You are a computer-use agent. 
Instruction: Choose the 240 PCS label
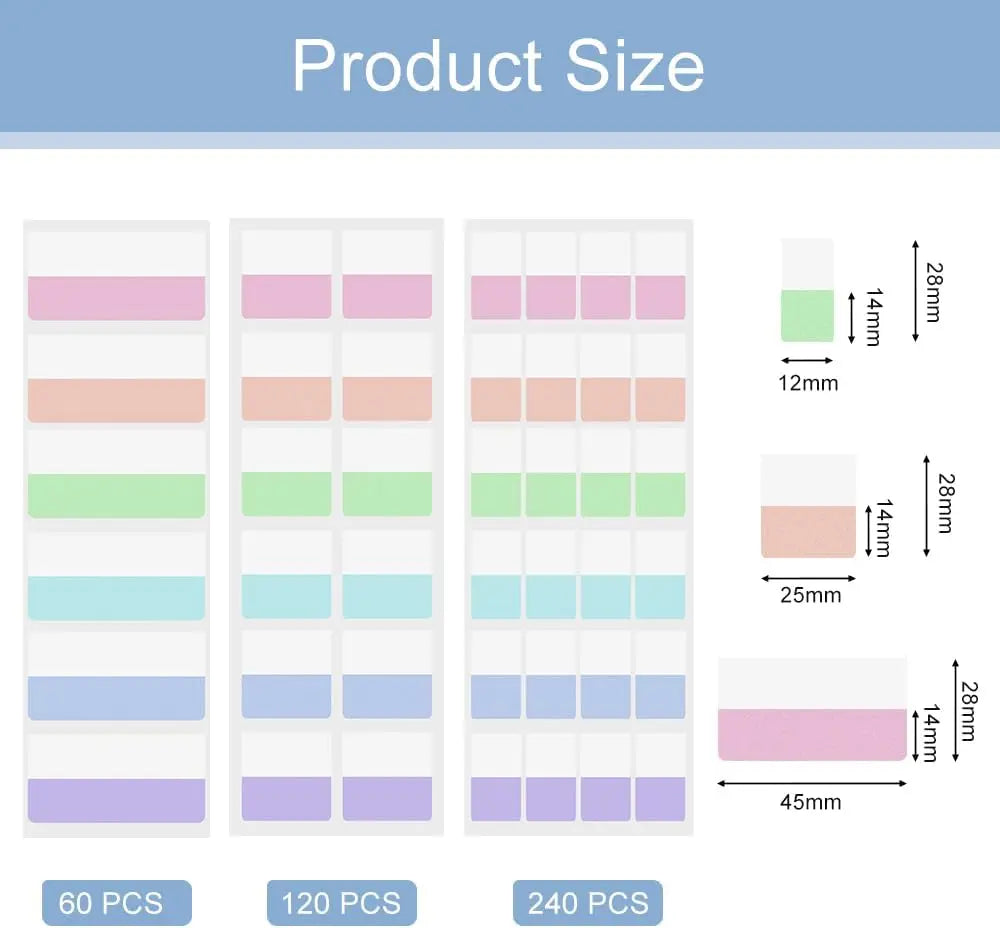click(588, 903)
